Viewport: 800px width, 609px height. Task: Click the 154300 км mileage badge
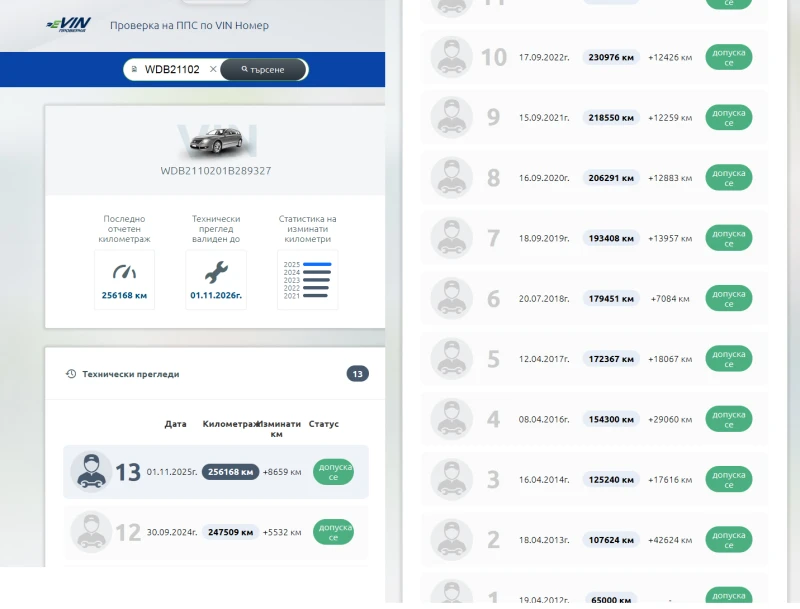pyautogui.click(x=611, y=419)
